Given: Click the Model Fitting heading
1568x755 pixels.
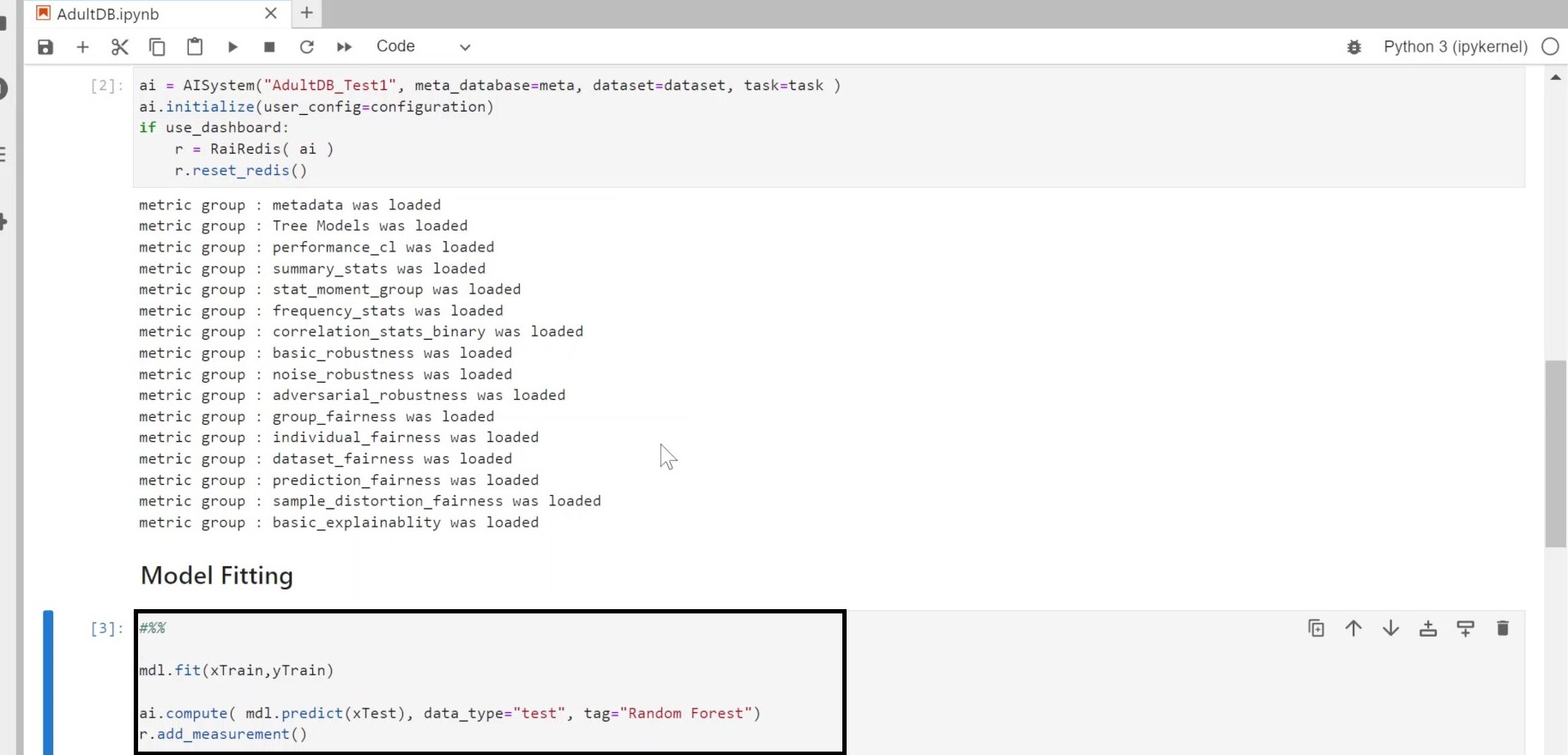Looking at the screenshot, I should pyautogui.click(x=217, y=575).
